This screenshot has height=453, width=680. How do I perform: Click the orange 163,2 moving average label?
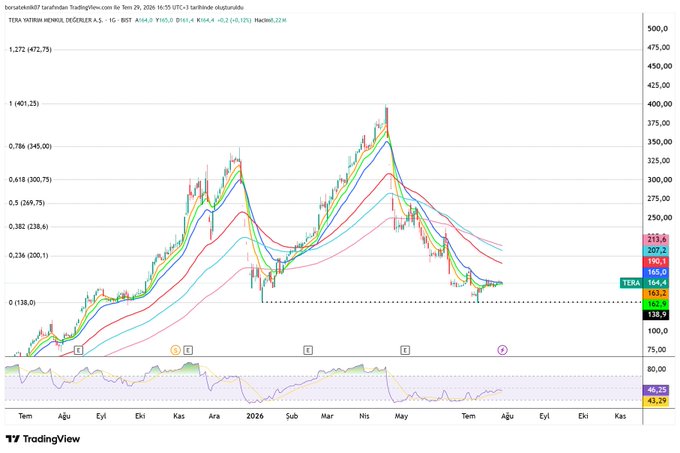tap(657, 293)
